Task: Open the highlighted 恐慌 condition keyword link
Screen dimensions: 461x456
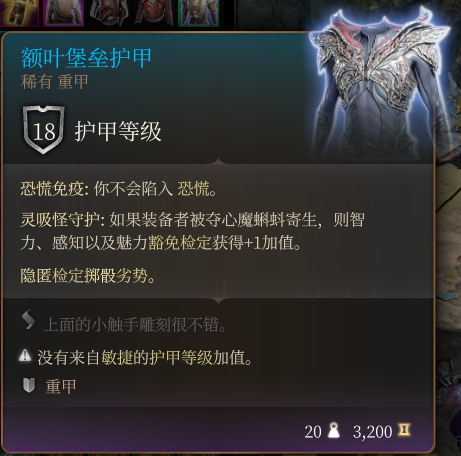Action: [193, 189]
